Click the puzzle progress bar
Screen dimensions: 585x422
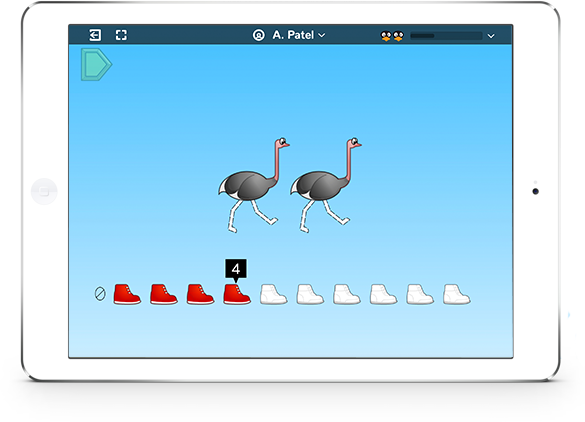coord(446,36)
